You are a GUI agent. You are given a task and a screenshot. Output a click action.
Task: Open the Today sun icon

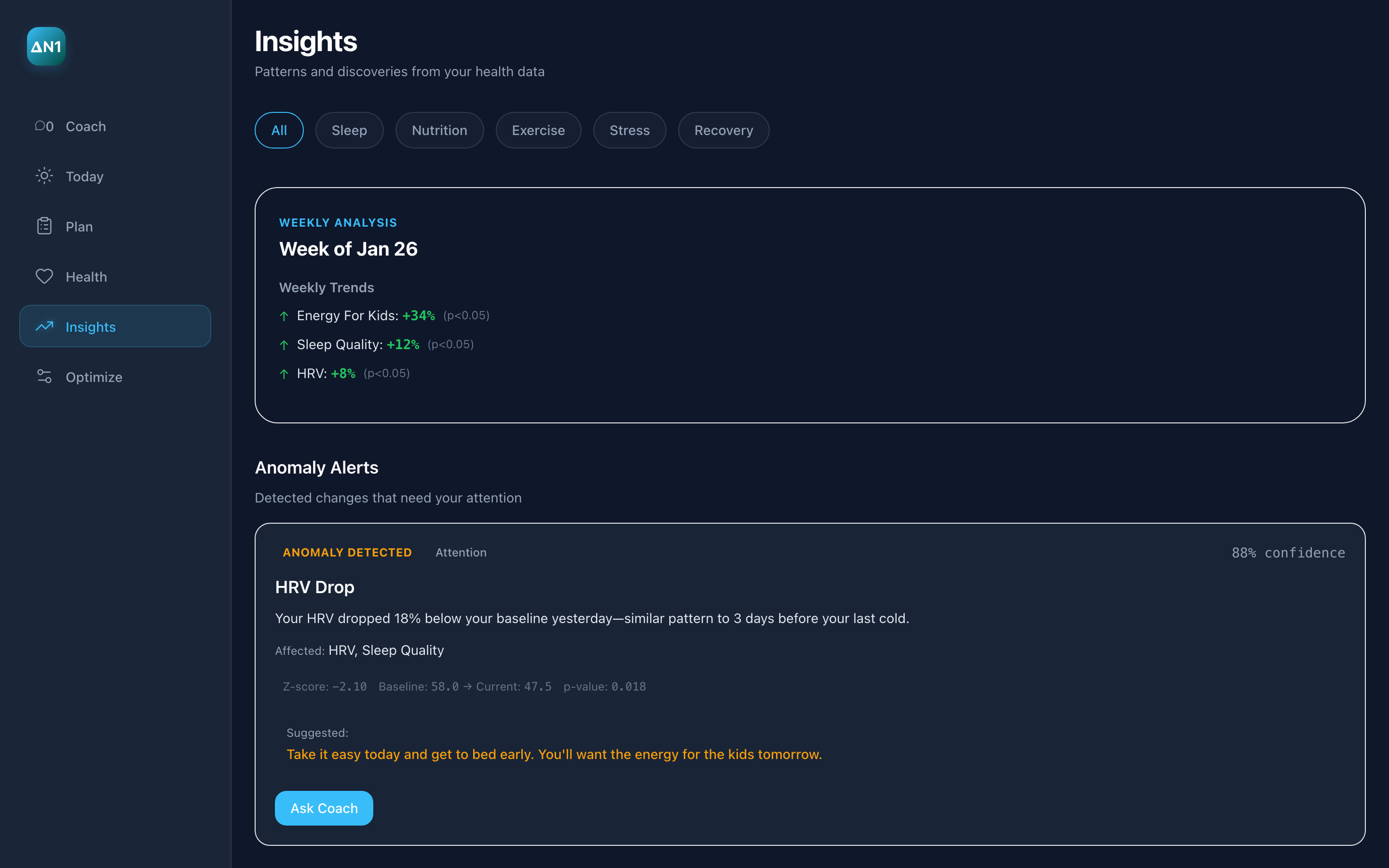[44, 176]
